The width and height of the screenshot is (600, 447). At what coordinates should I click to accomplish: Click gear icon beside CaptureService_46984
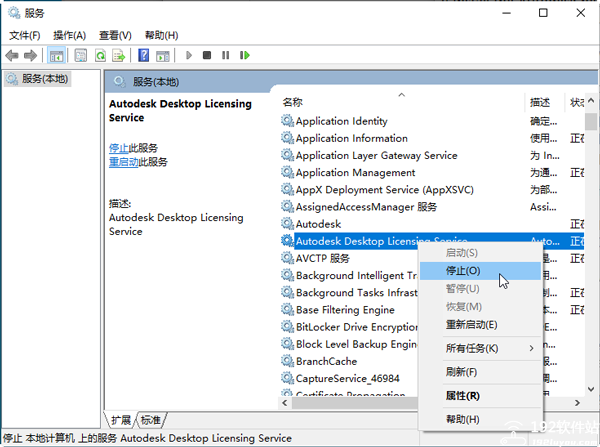287,378
